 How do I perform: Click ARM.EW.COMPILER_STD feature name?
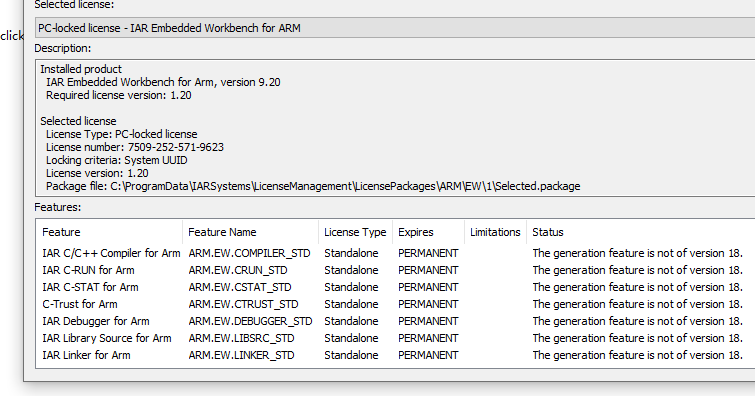[249, 253]
